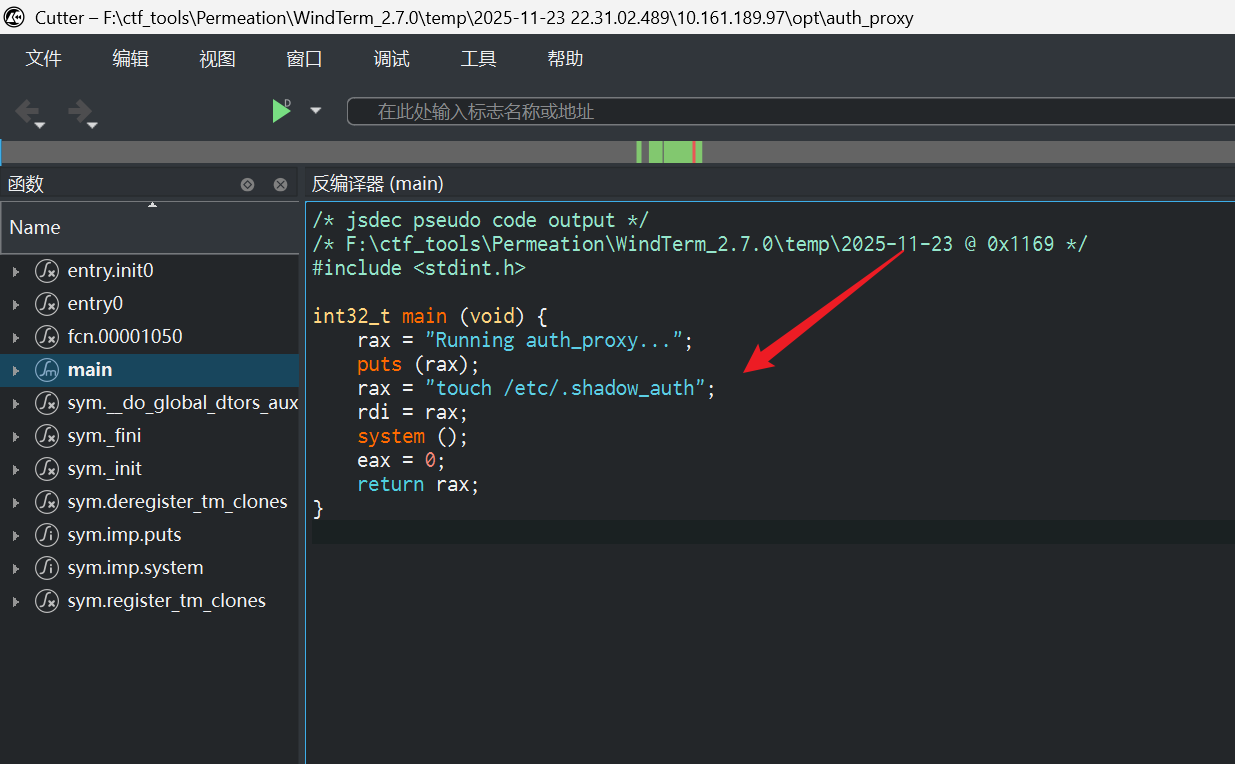Open the 调试 menu
The width and height of the screenshot is (1235, 764).
pyautogui.click(x=391, y=59)
